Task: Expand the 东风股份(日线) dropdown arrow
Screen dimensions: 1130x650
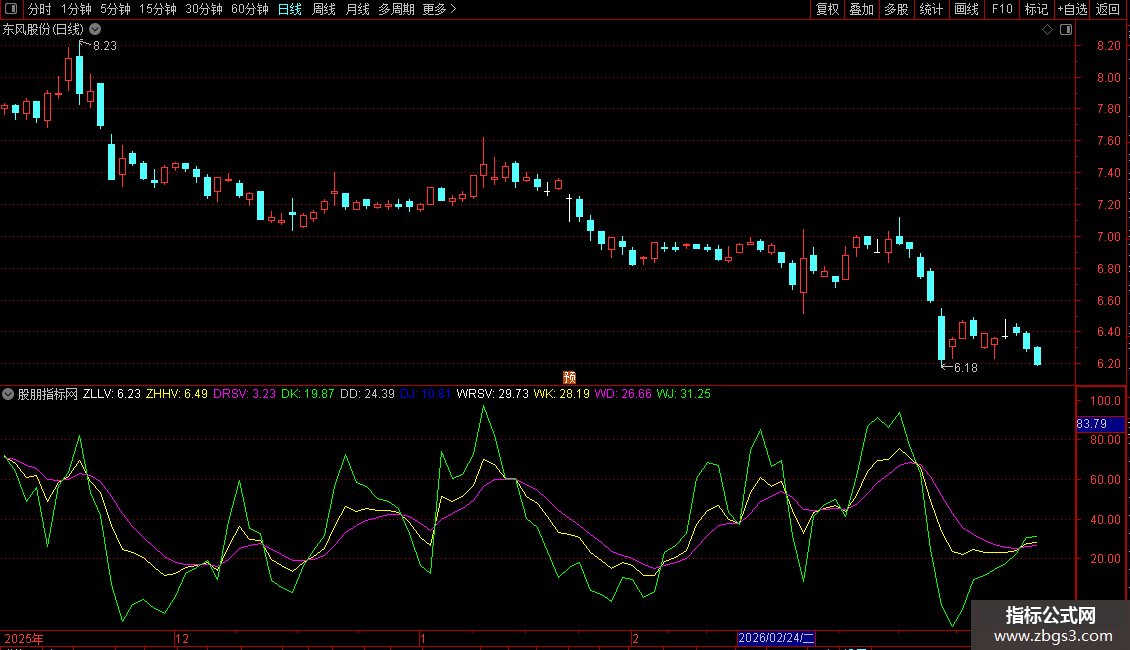Action: pos(94,30)
